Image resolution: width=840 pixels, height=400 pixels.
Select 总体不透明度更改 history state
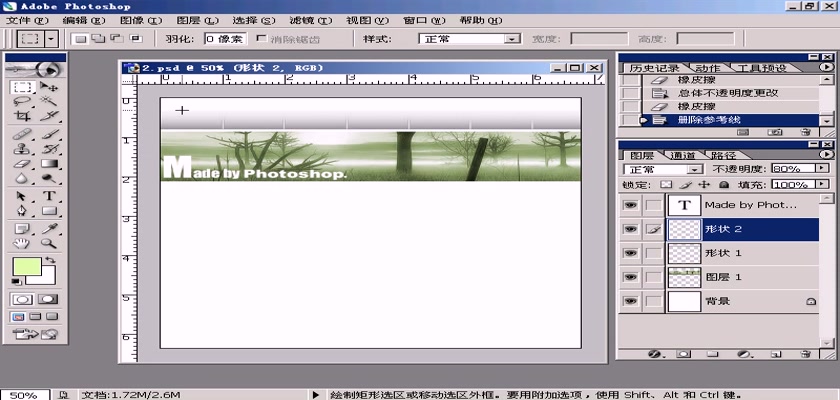click(728, 93)
